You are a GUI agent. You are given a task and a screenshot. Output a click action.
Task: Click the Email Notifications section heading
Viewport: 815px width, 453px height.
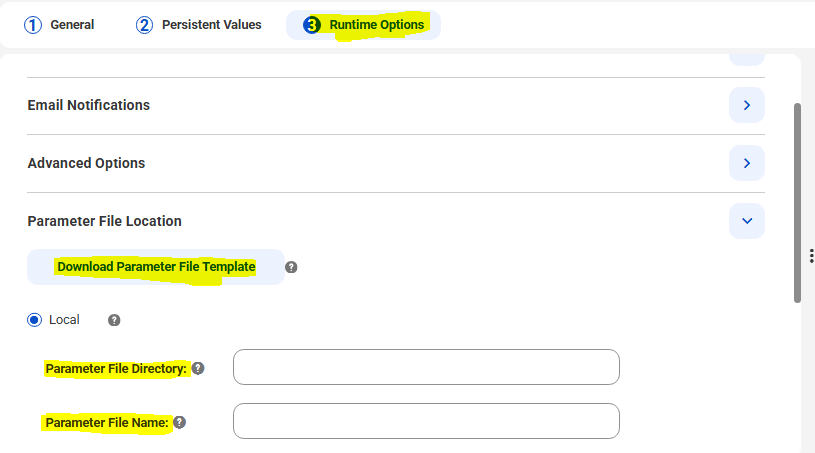89,105
